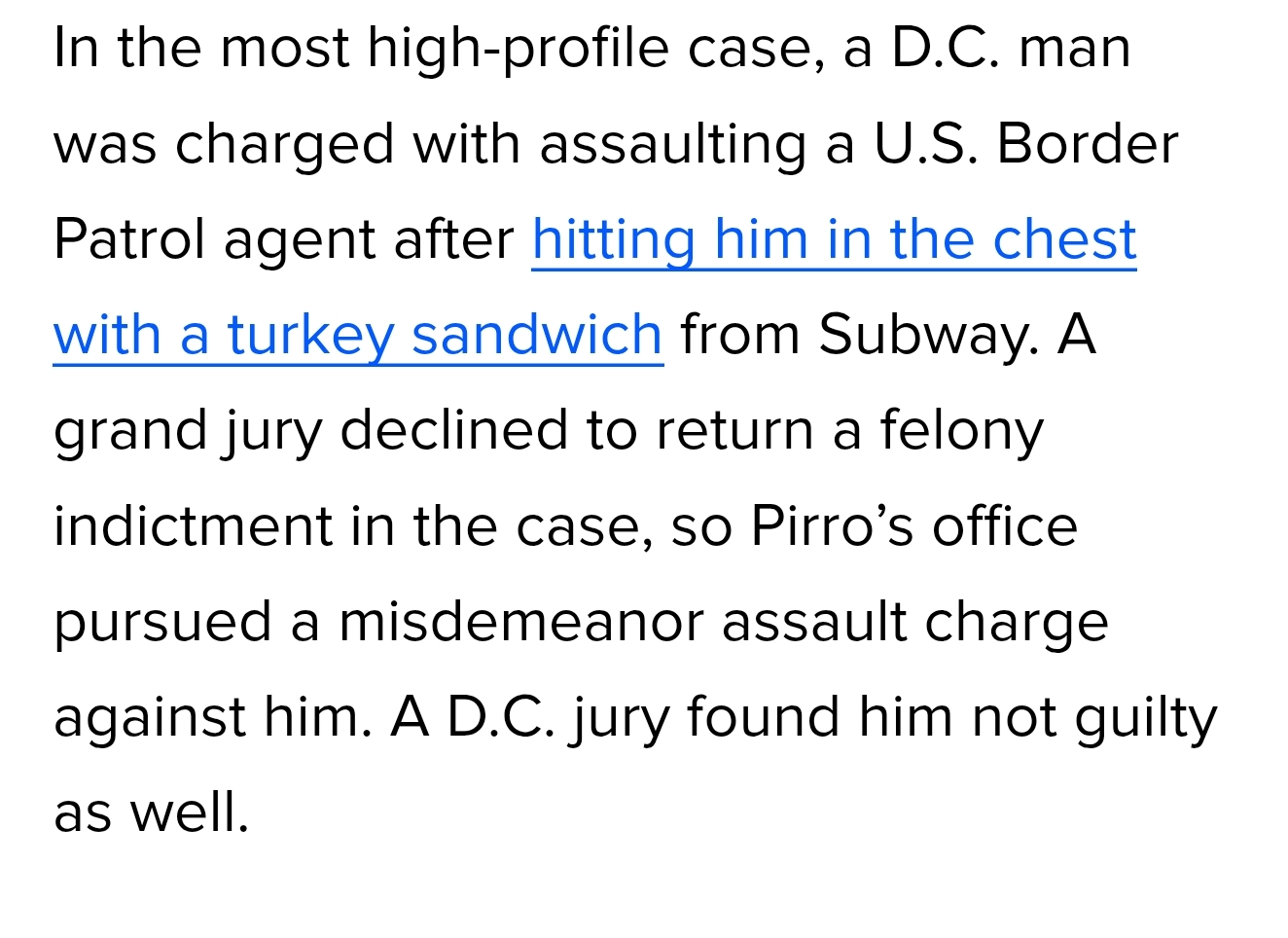Click the word "against" in the paragraph

click(x=149, y=718)
